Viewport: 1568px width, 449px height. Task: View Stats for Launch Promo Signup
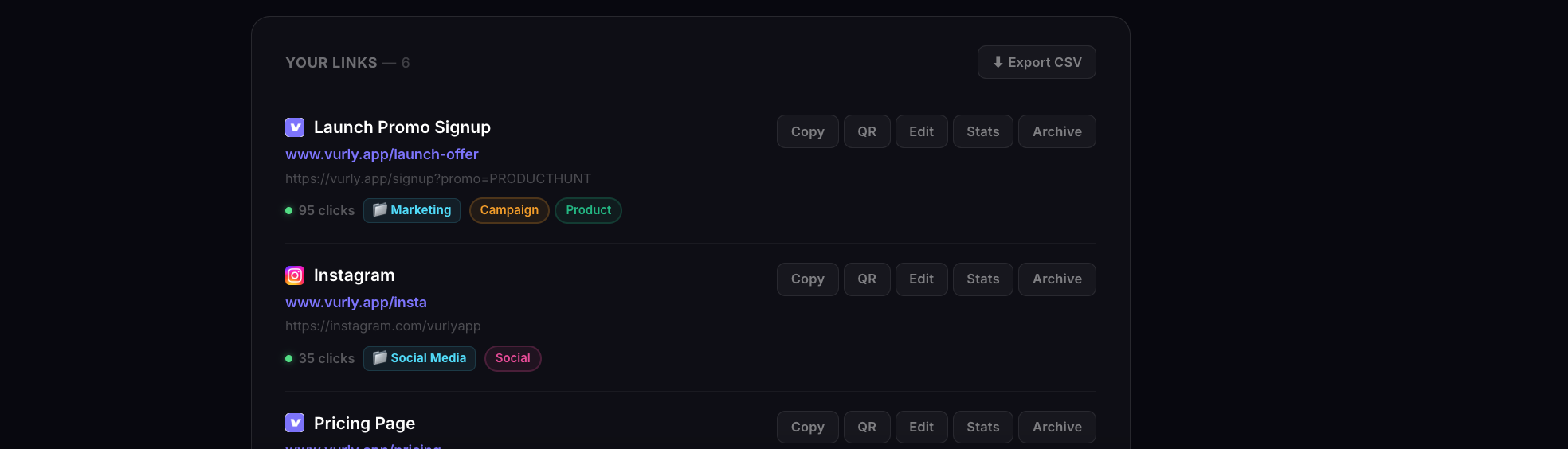pyautogui.click(x=982, y=131)
